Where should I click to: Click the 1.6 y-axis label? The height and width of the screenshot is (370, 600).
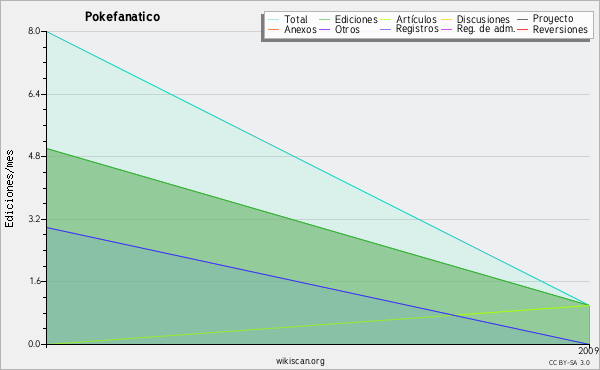point(34,282)
